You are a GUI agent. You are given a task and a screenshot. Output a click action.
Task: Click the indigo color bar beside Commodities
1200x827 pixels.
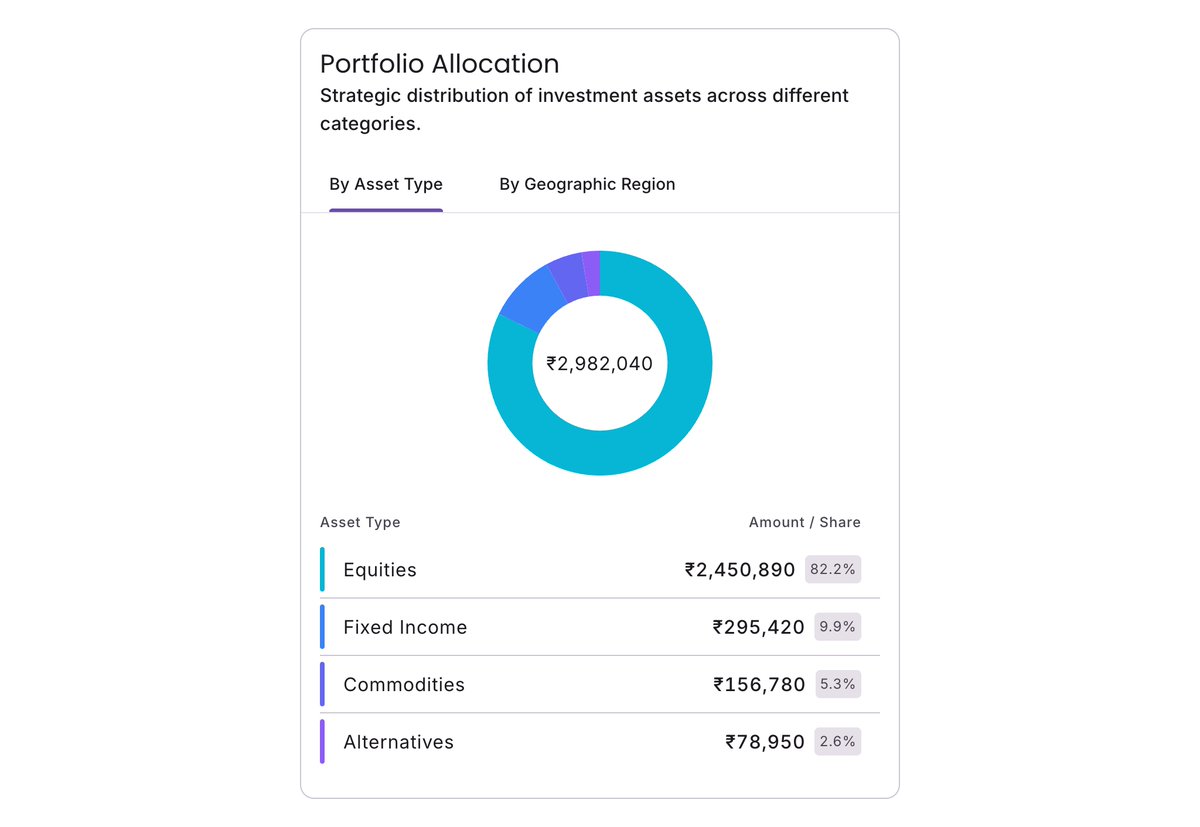click(322, 684)
